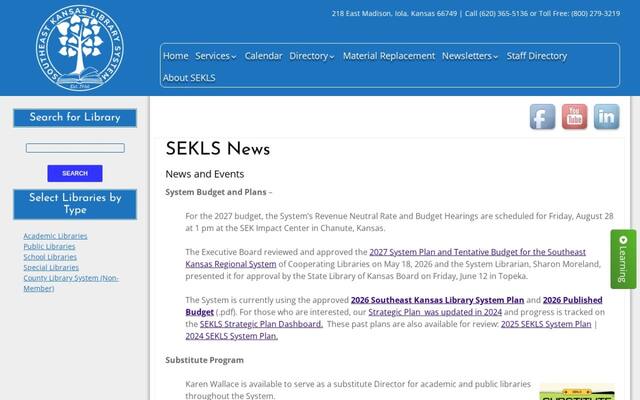Click the Substitute program thumbnail image
The image size is (640, 400).
(x=577, y=392)
